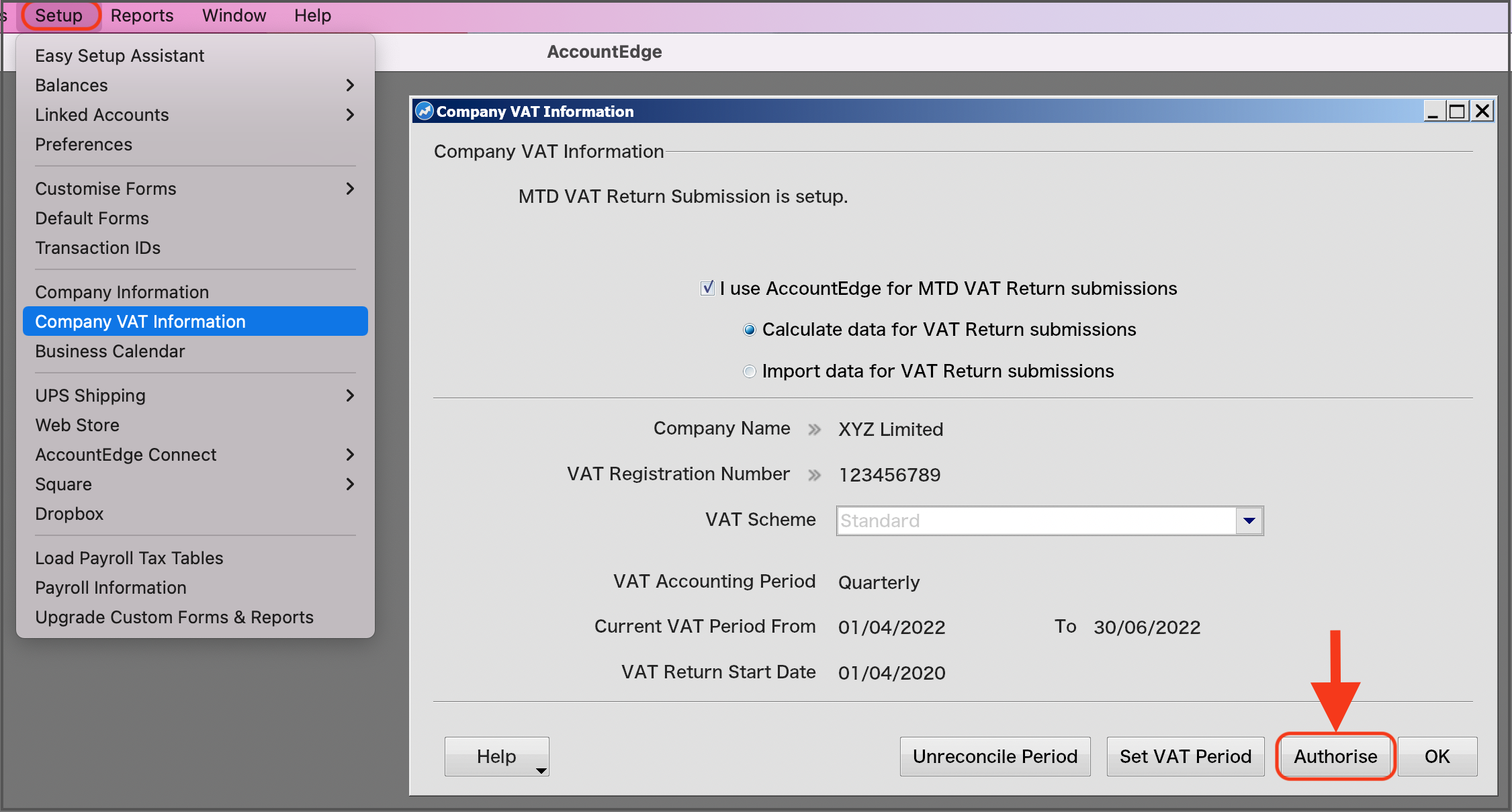The height and width of the screenshot is (812, 1512).
Task: Choose Company Information menu item
Action: pos(195,292)
